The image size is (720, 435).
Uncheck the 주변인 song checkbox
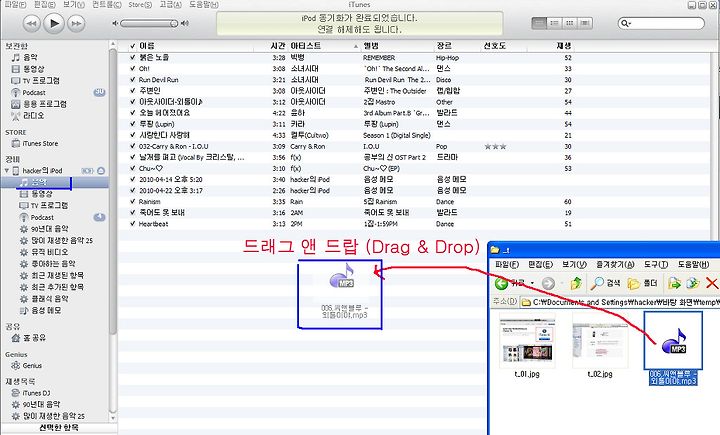click(x=133, y=90)
